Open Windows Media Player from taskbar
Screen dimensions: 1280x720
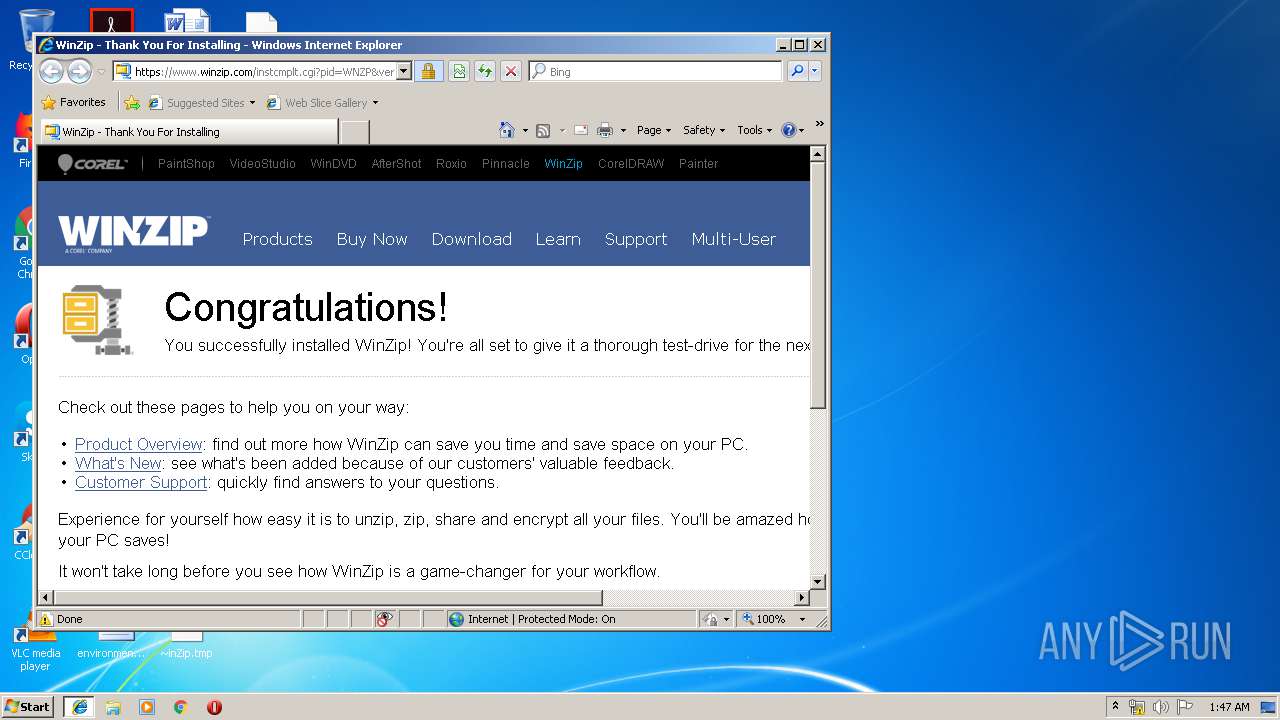click(147, 707)
